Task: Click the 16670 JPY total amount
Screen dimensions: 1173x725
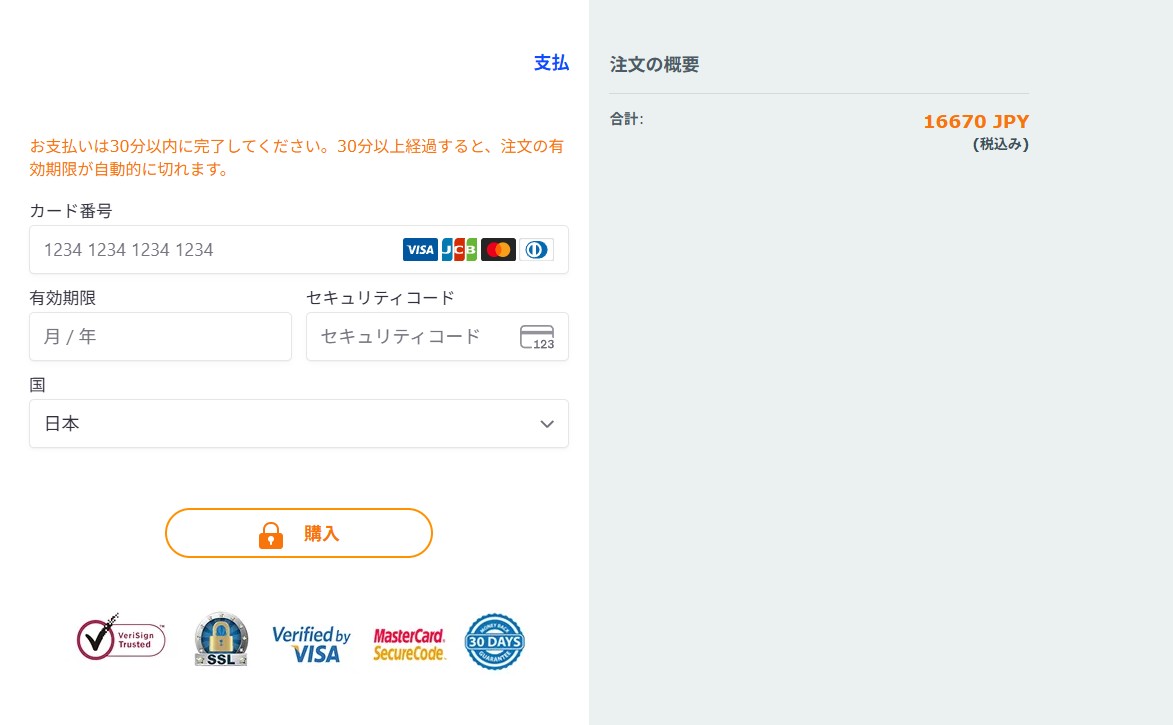Action: click(975, 122)
